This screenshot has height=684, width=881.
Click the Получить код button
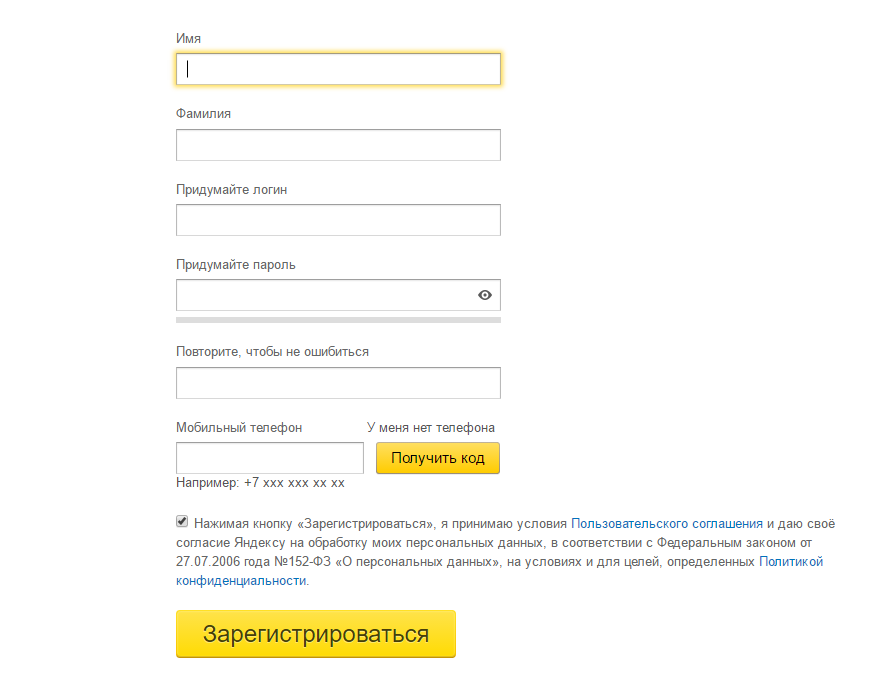click(x=438, y=458)
